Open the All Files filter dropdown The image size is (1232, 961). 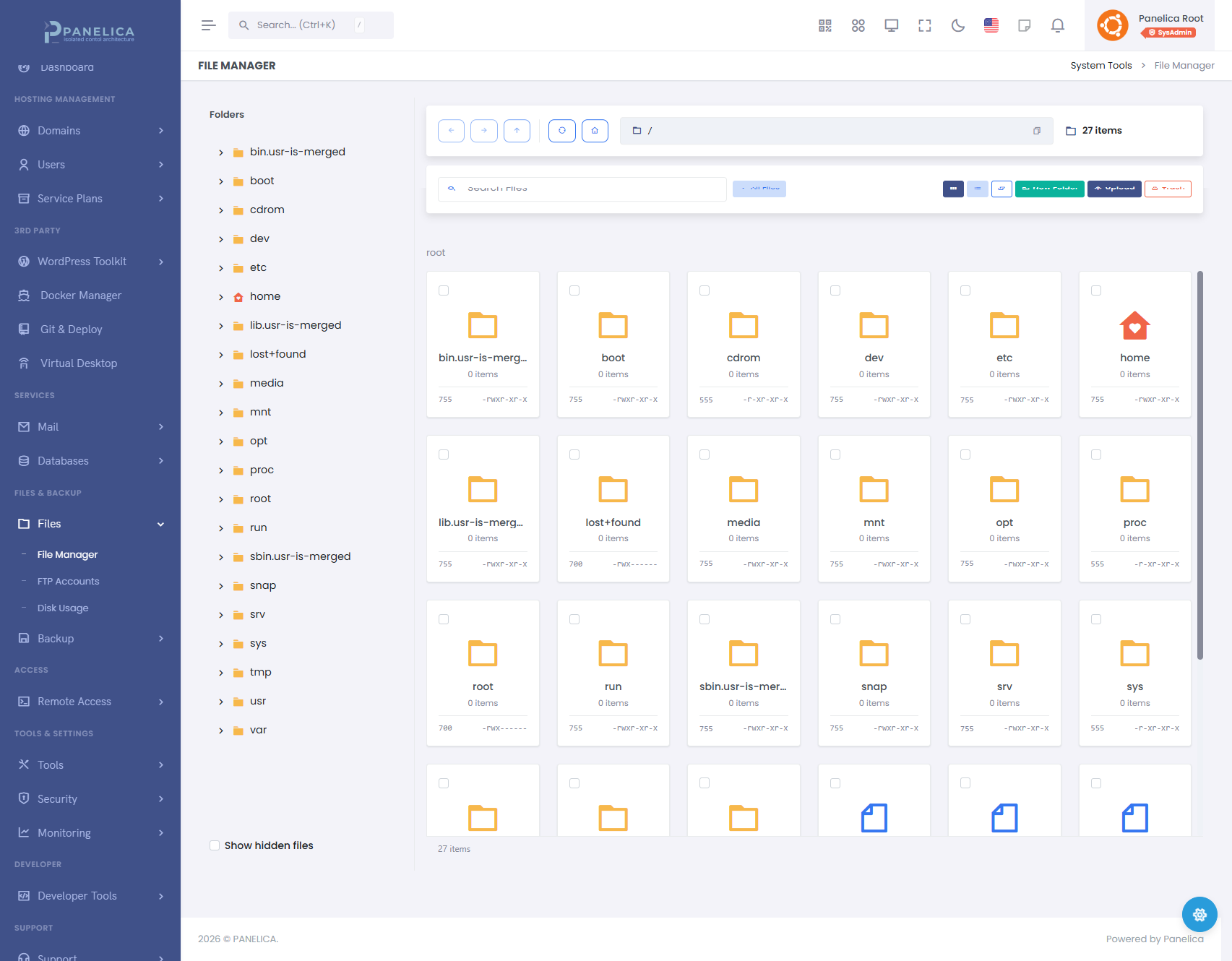tap(759, 189)
